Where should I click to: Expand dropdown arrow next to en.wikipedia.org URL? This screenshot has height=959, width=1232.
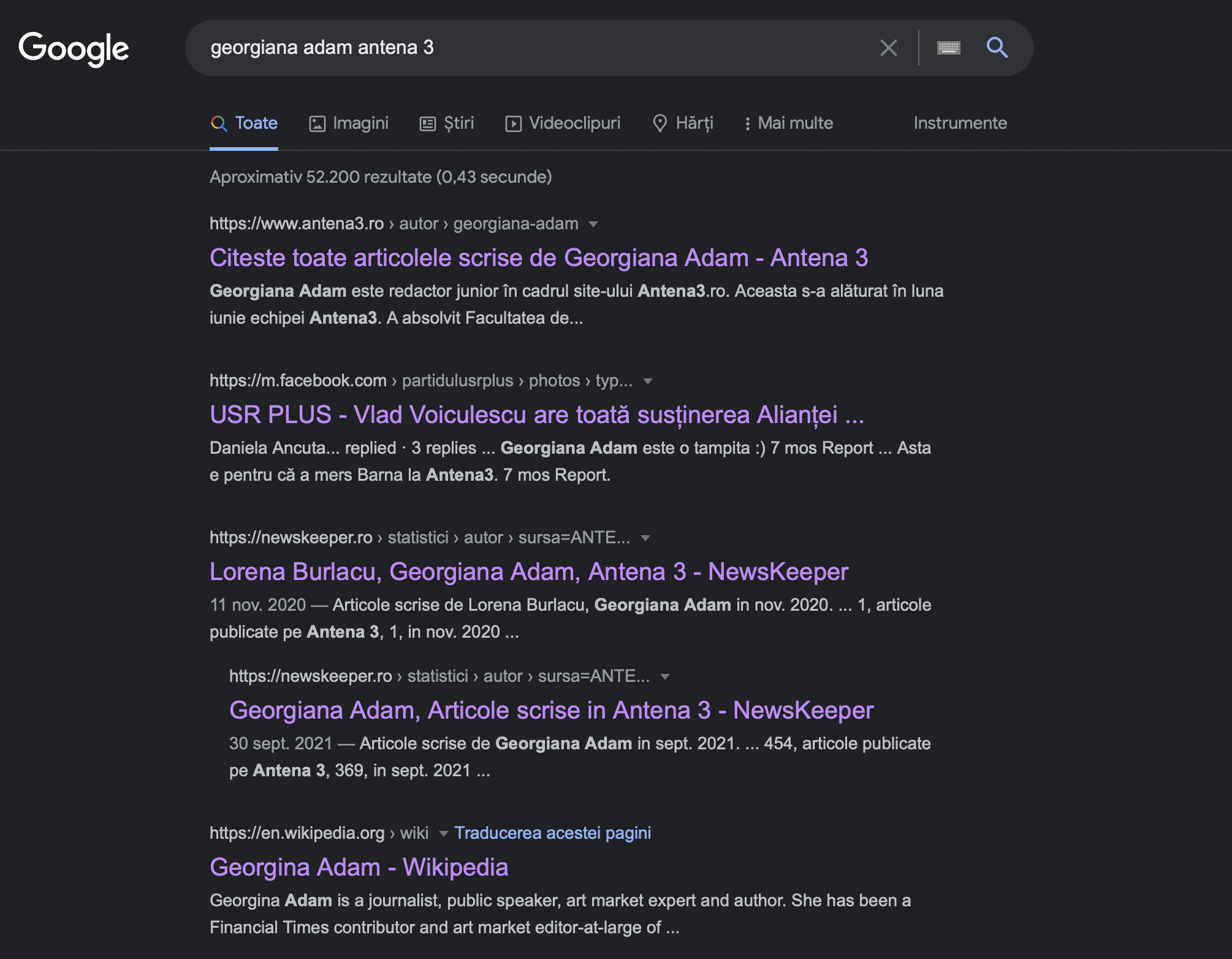tap(443, 834)
